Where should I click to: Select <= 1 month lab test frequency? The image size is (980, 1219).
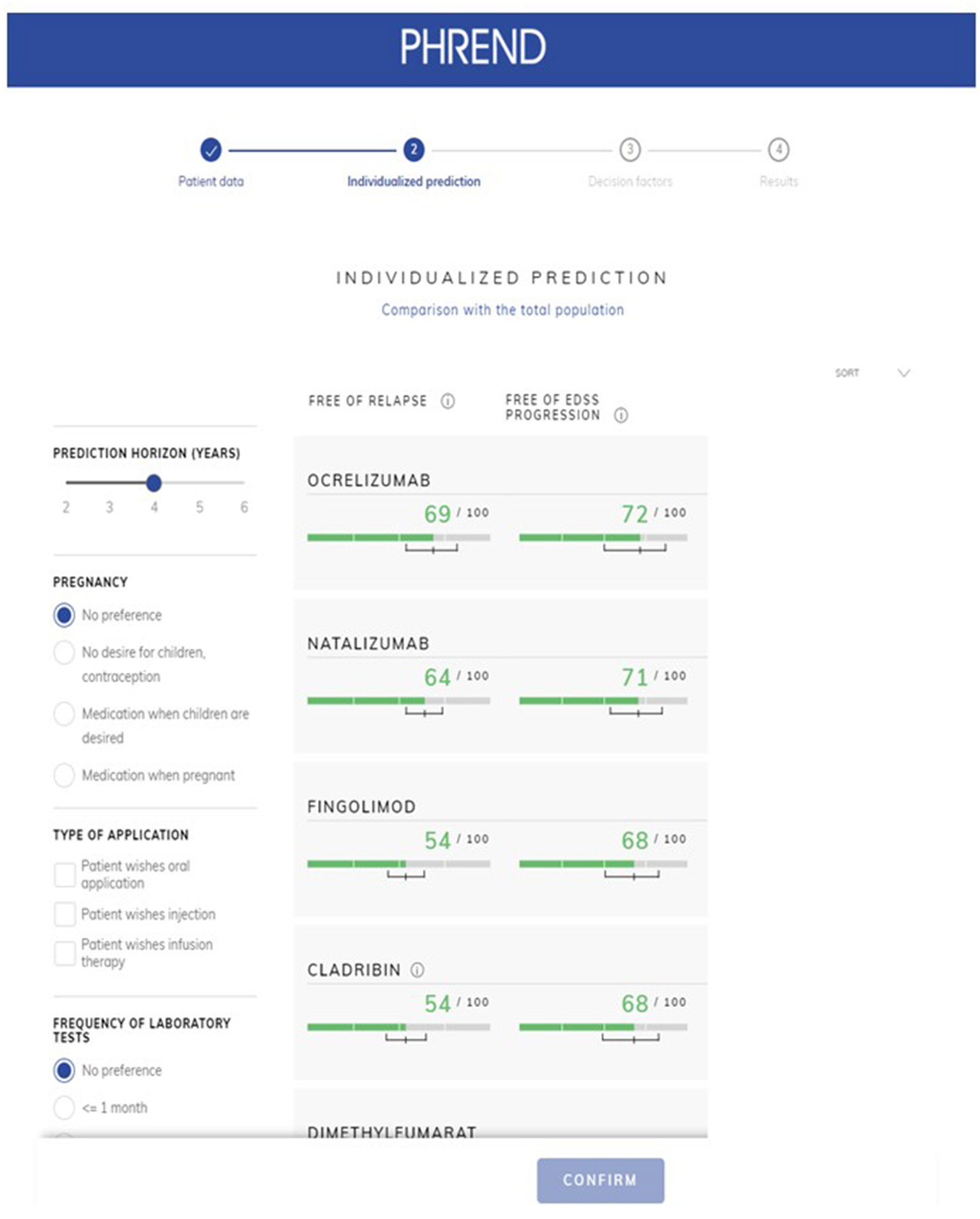[x=64, y=1107]
